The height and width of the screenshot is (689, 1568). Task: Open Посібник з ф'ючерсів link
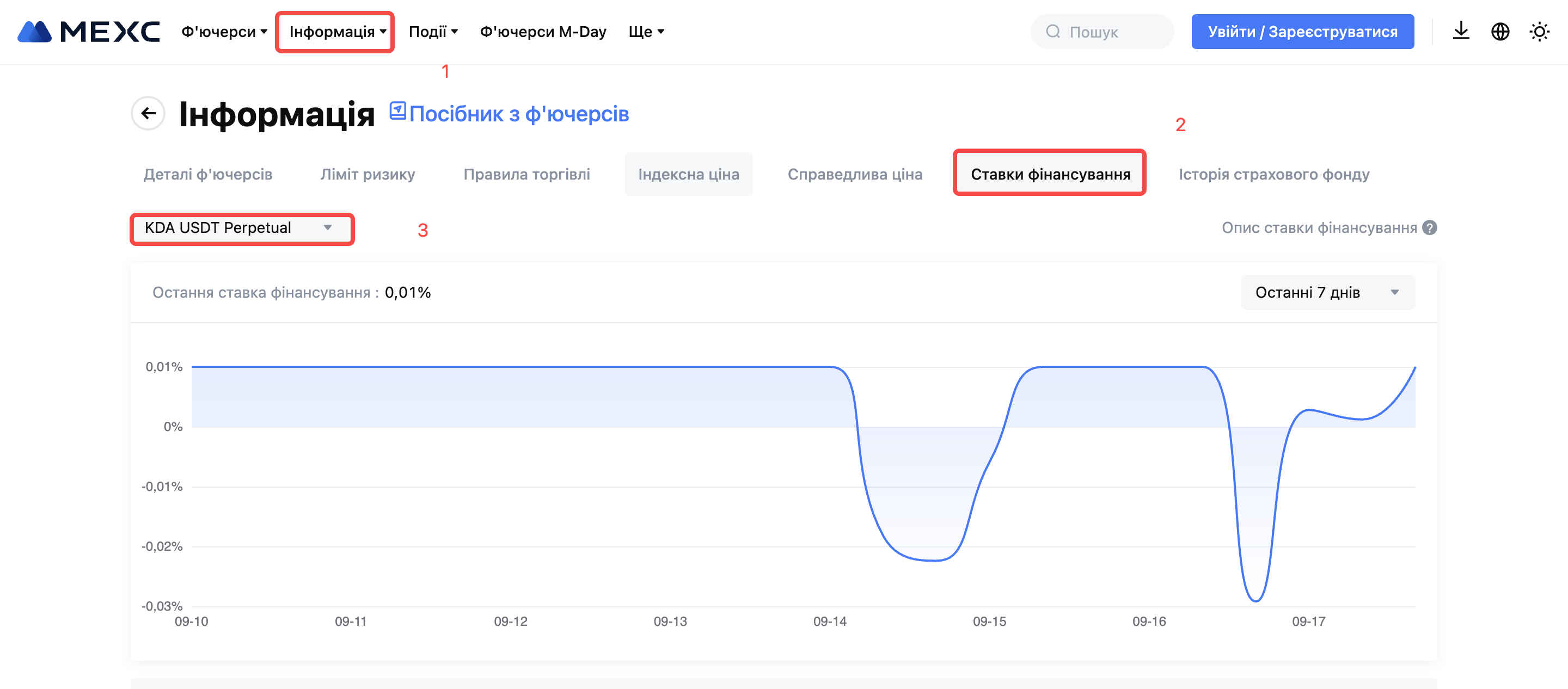pyautogui.click(x=519, y=114)
